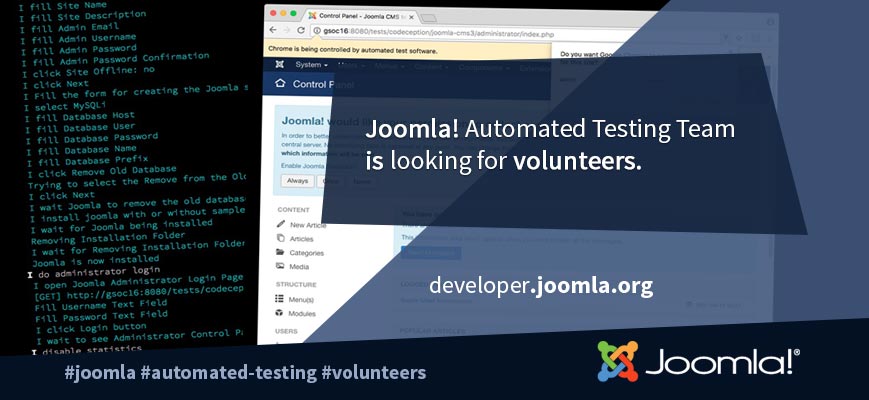The image size is (869, 400).
Task: Click the gsoc16 URL address bar
Action: point(432,33)
